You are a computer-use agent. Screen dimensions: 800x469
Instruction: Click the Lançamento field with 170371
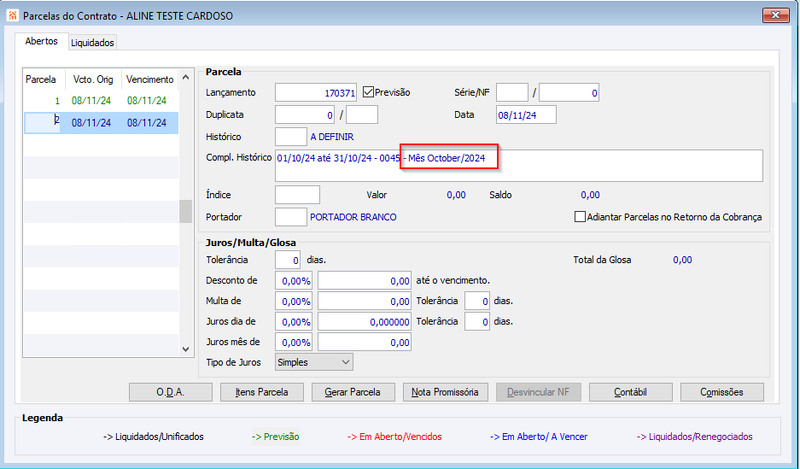316,93
